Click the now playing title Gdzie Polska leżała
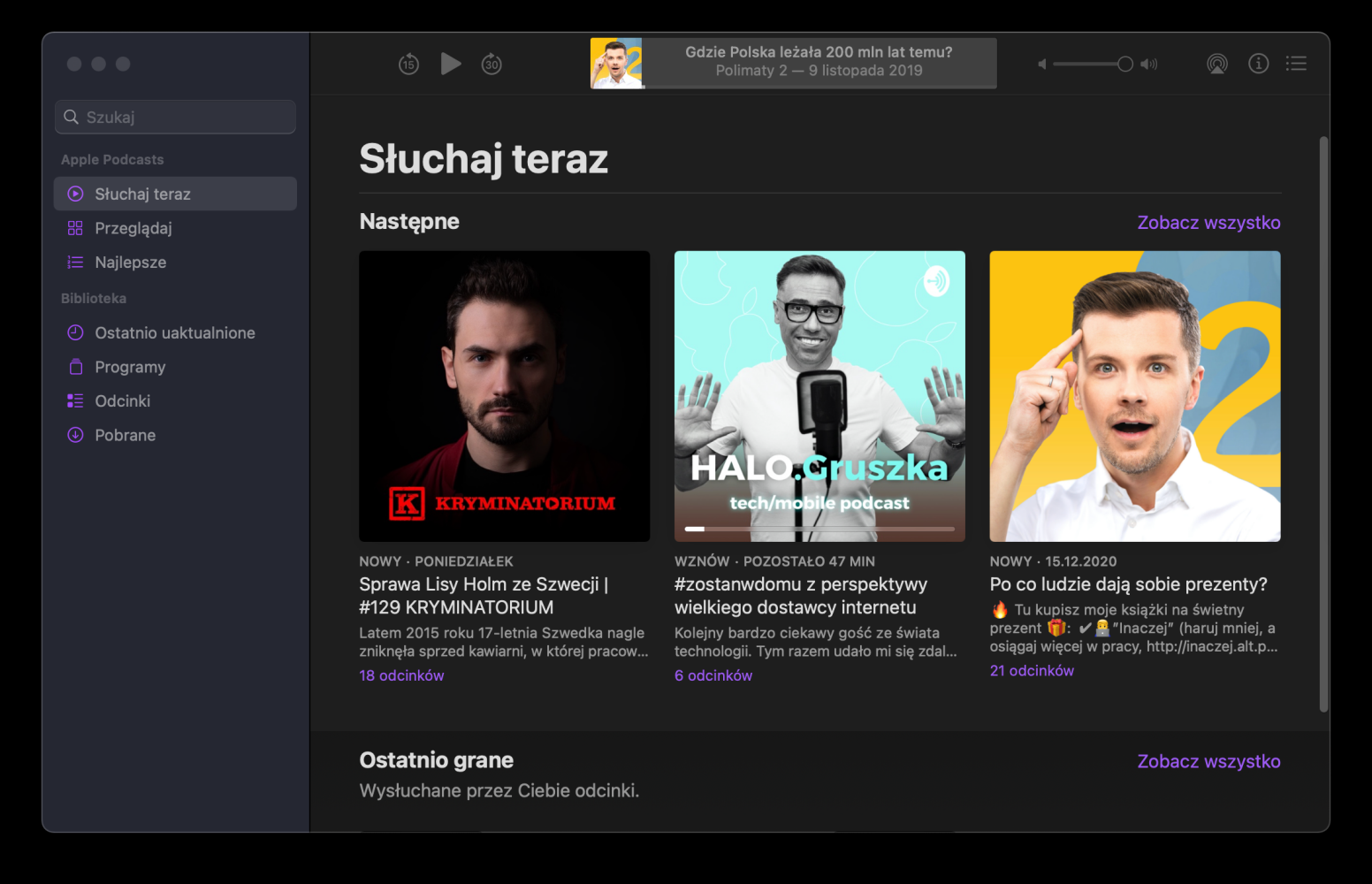 (819, 52)
